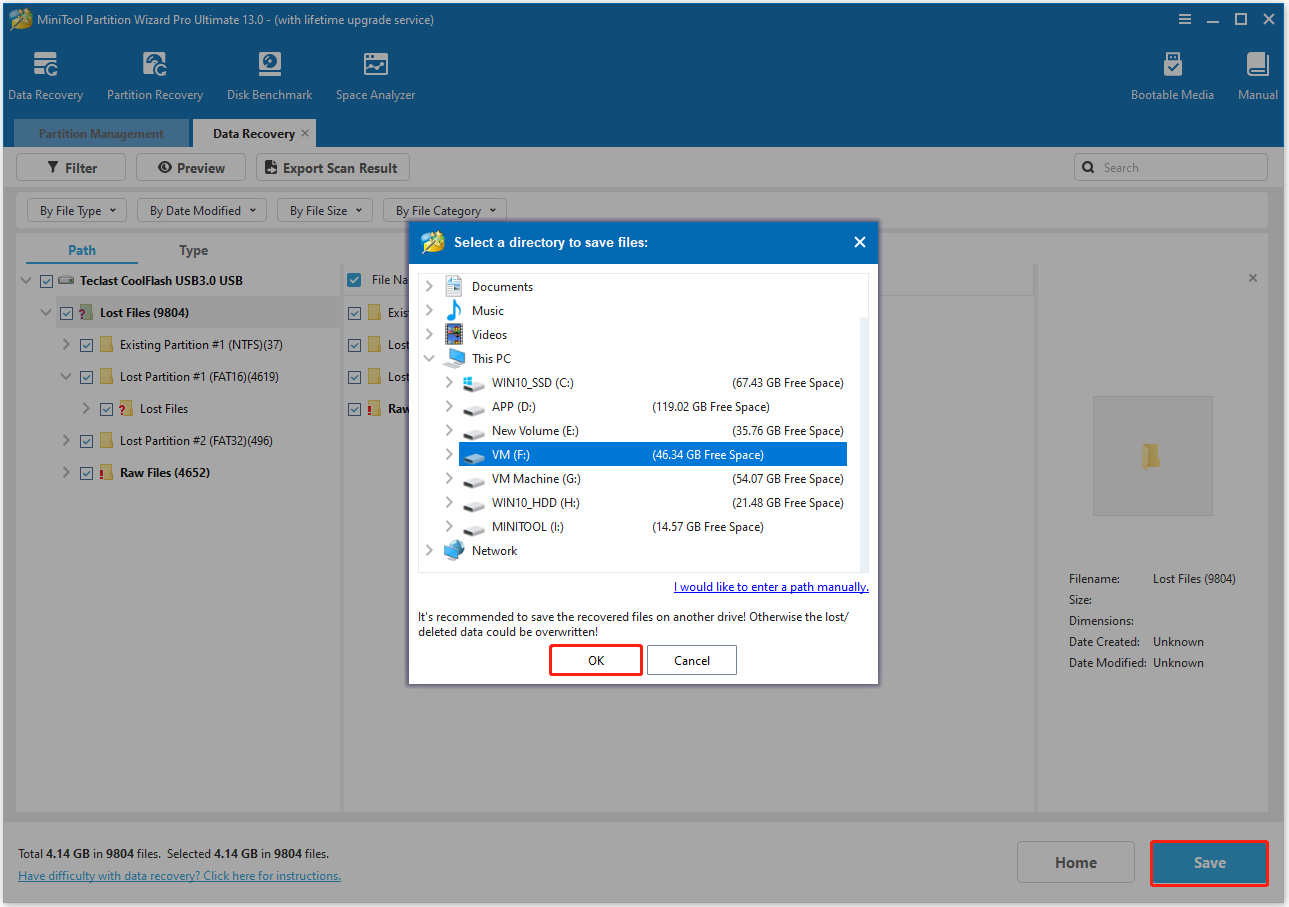Toggle the Existing Partition #1 checkbox

[x=86, y=344]
